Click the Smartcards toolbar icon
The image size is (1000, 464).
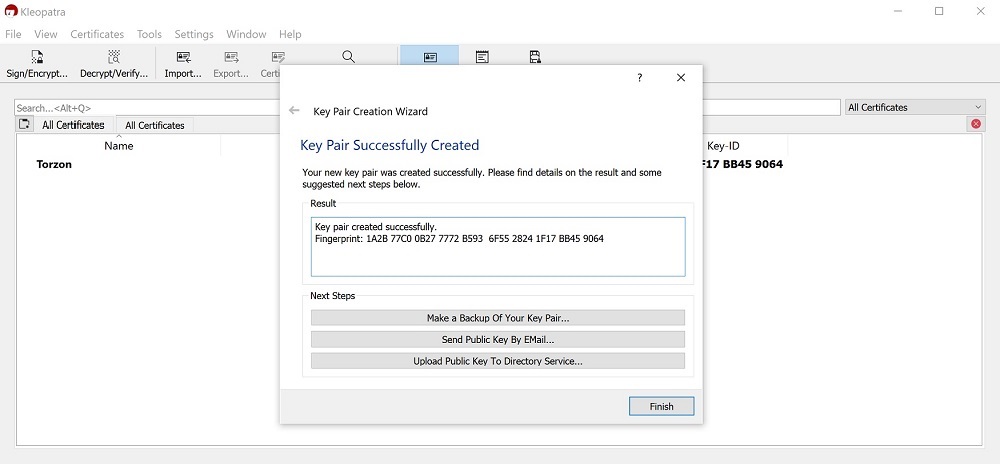[535, 57]
